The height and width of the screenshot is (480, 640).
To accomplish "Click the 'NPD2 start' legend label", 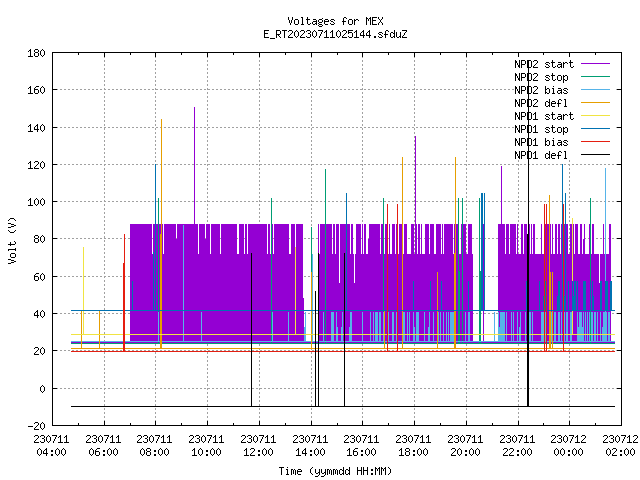I will [544, 64].
